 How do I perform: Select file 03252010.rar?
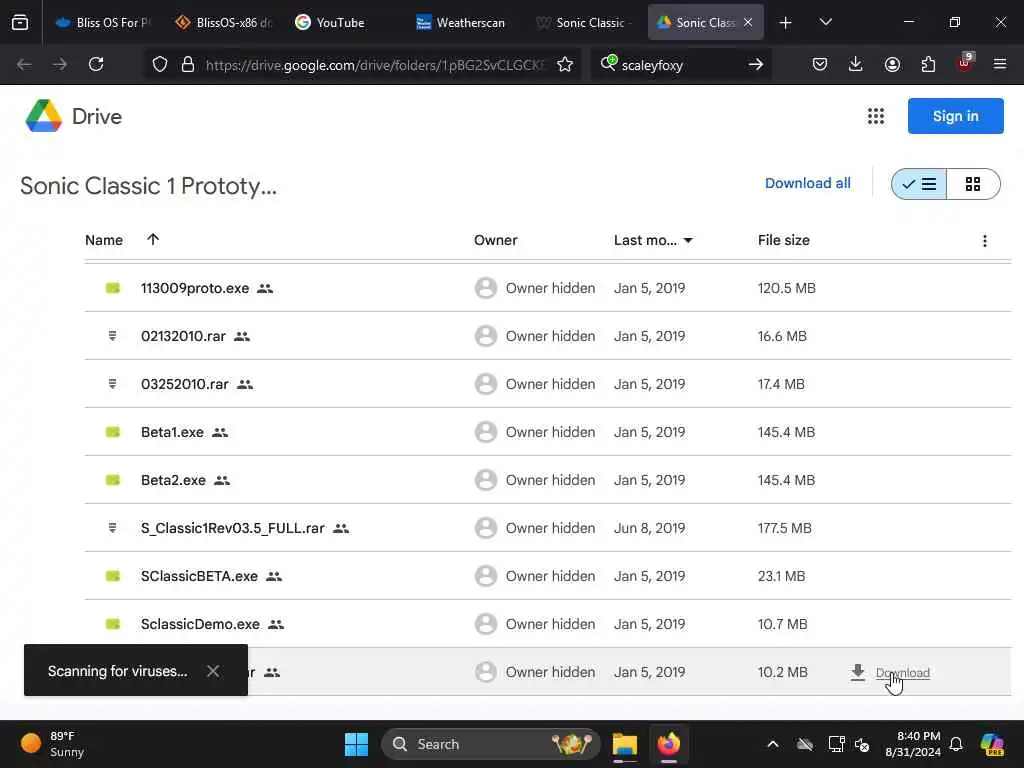548,384
